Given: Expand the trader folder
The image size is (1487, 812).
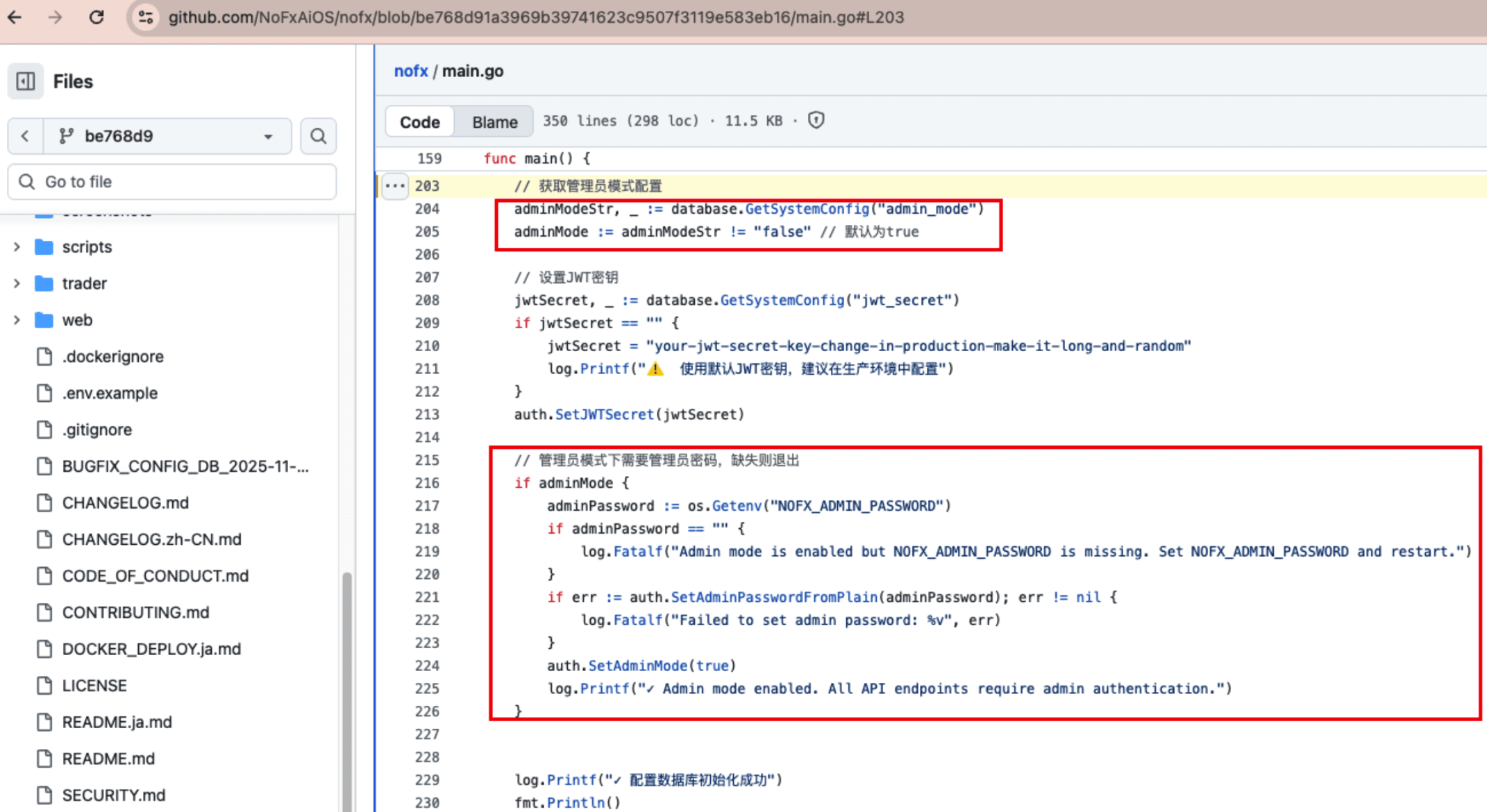Looking at the screenshot, I should click(17, 283).
